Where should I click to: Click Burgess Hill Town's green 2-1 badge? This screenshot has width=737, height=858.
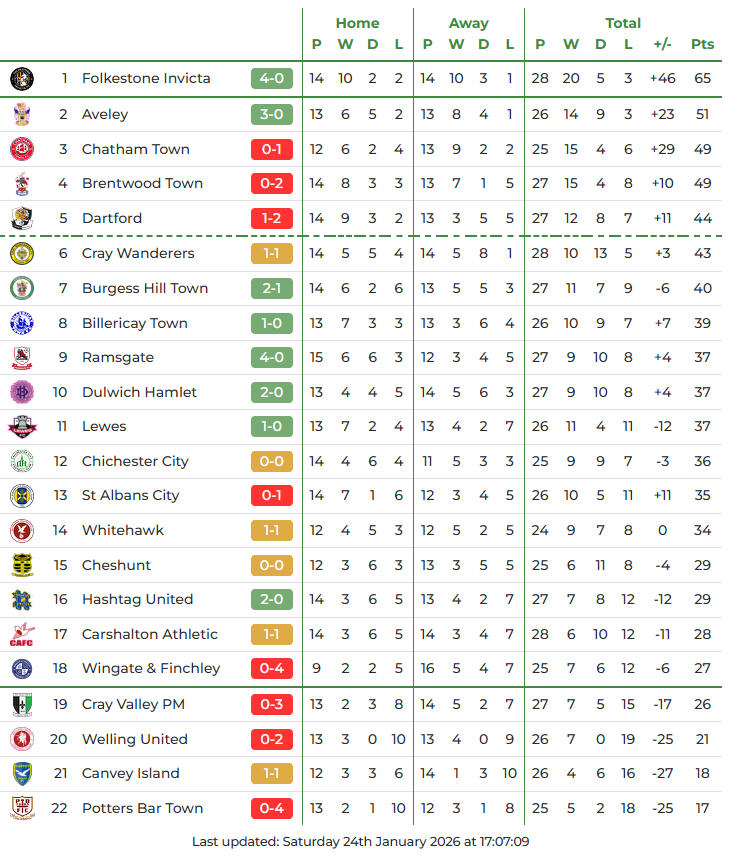[272, 288]
